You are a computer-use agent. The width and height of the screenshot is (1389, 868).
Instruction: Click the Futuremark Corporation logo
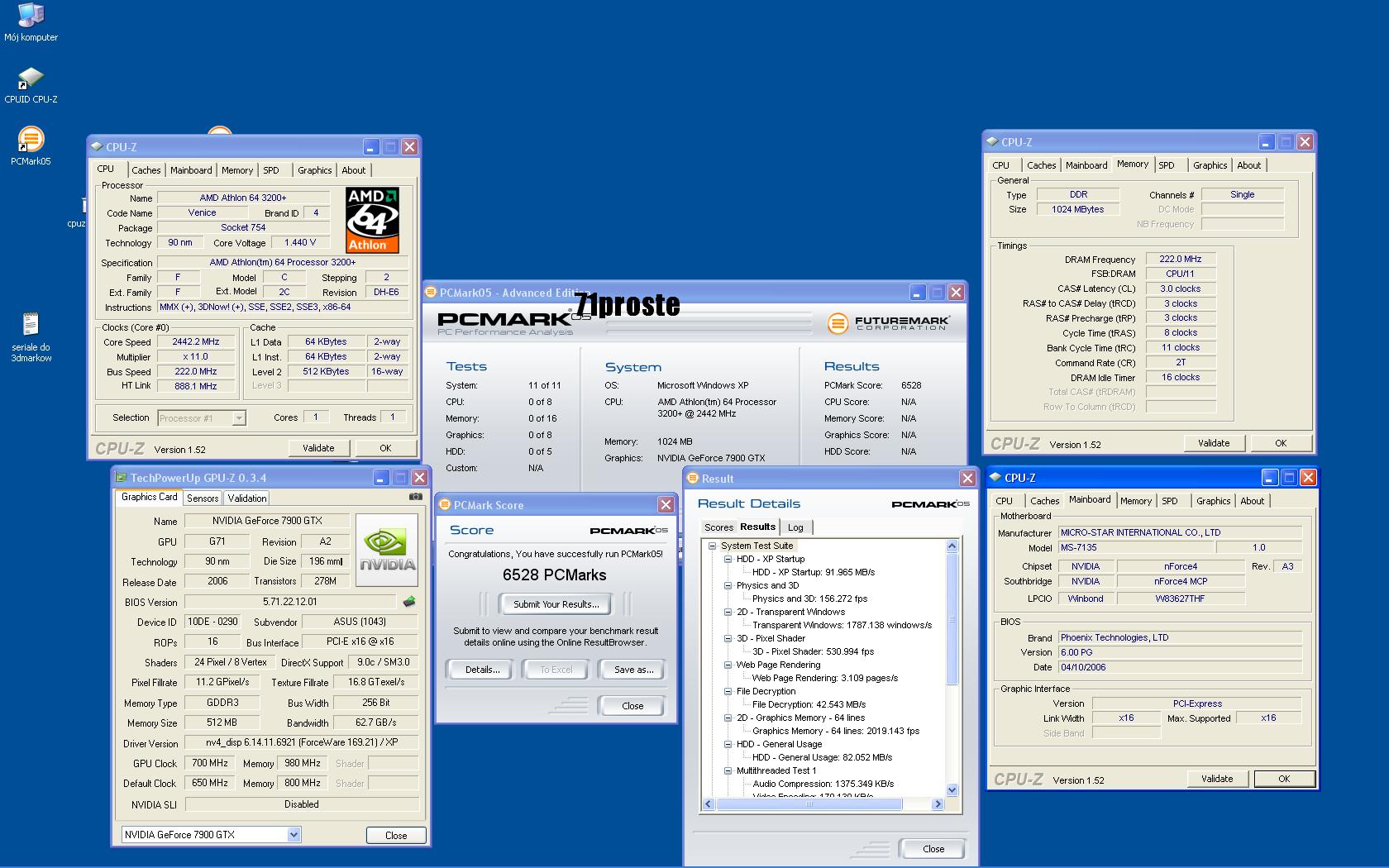tap(888, 323)
